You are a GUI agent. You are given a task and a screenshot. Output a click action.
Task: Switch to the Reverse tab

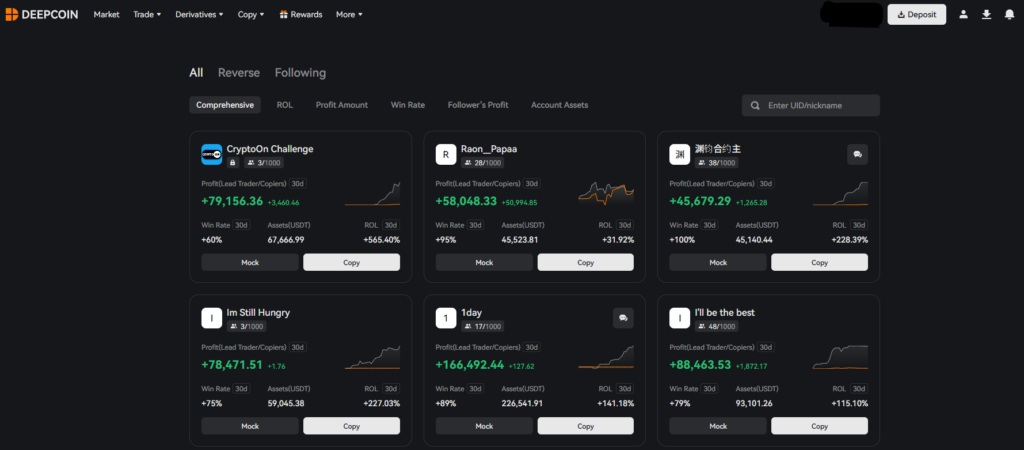(x=239, y=72)
